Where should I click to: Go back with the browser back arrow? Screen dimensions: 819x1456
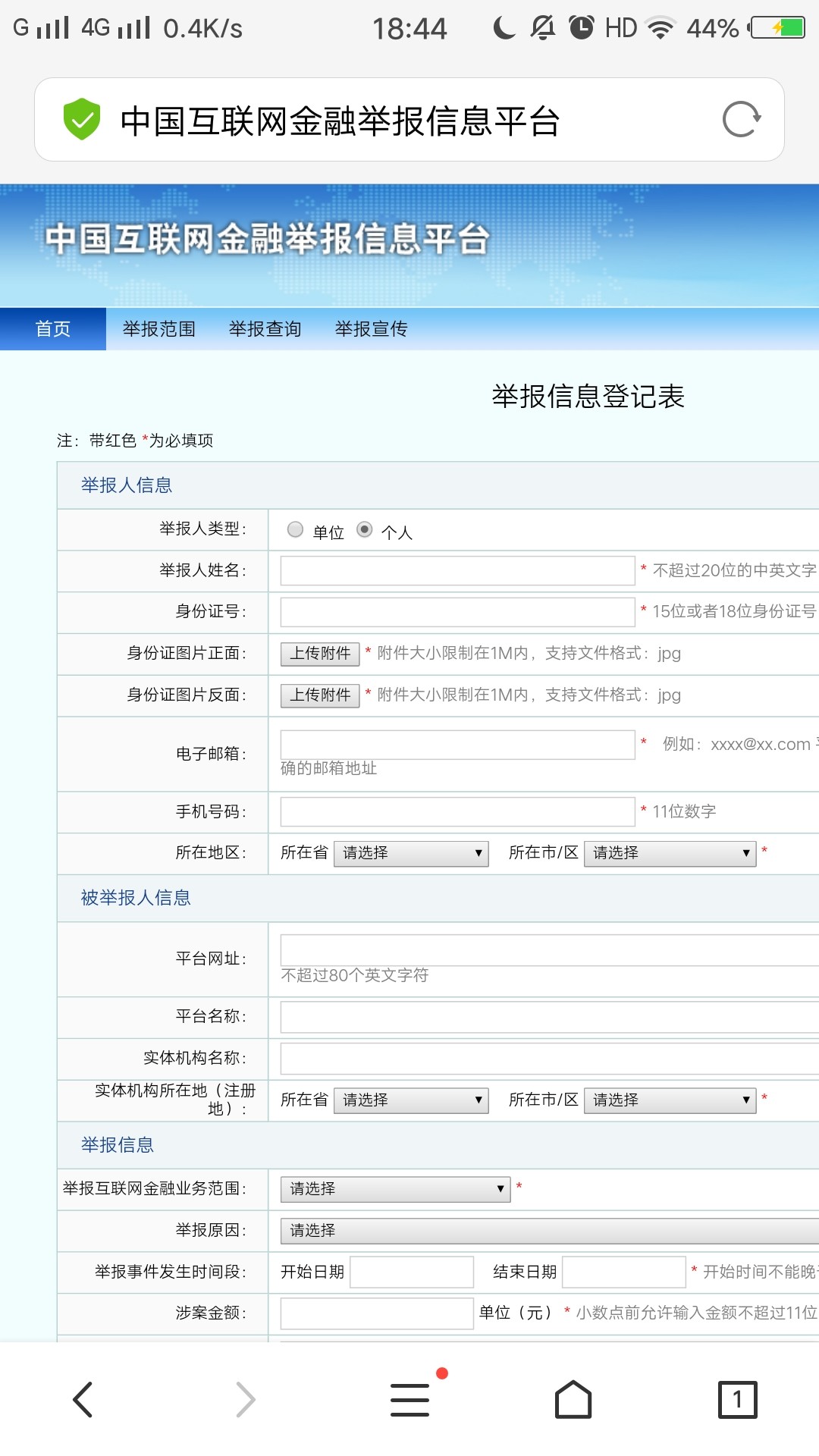[x=83, y=1399]
